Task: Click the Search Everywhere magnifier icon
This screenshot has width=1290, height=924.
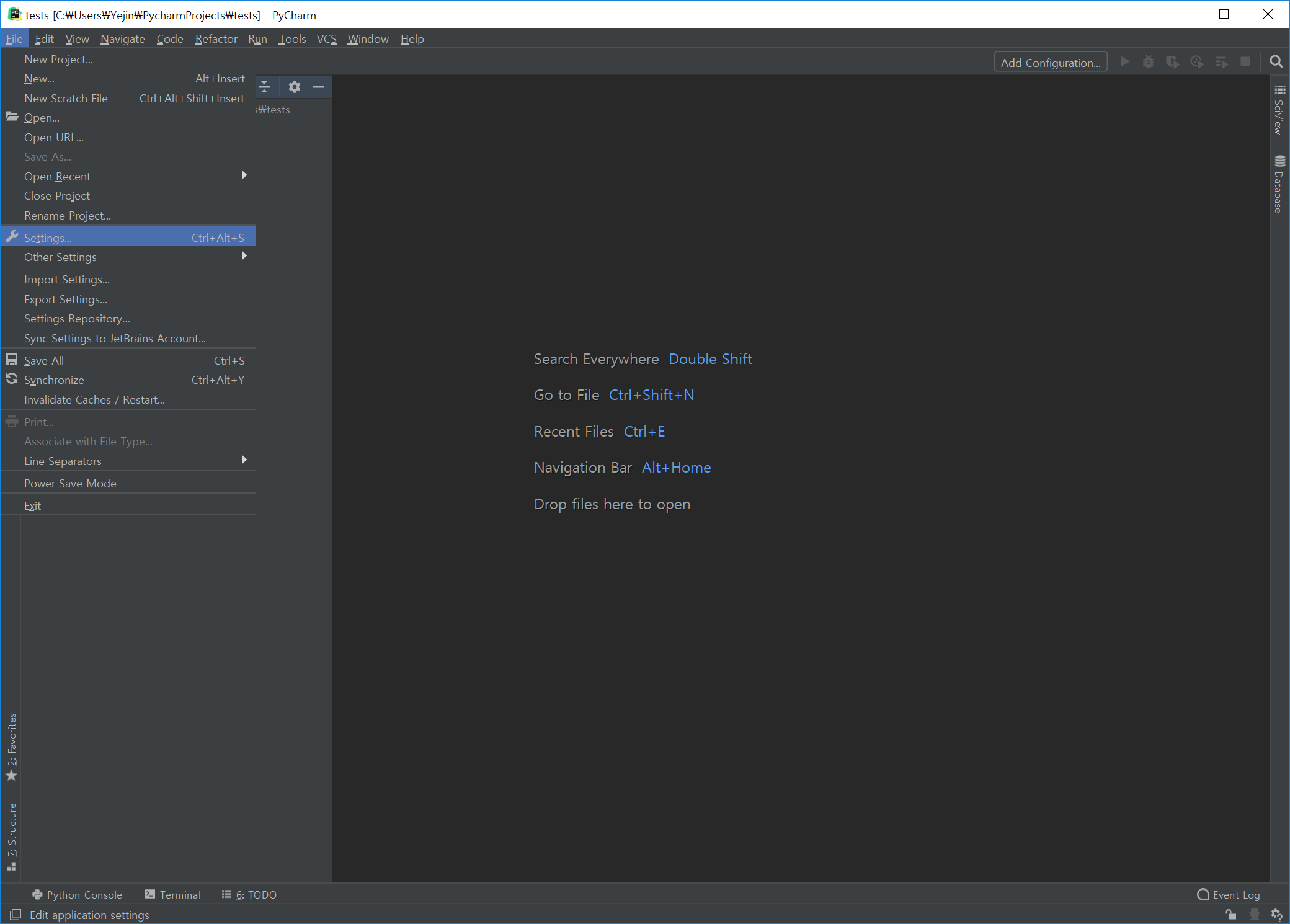Action: 1276,62
